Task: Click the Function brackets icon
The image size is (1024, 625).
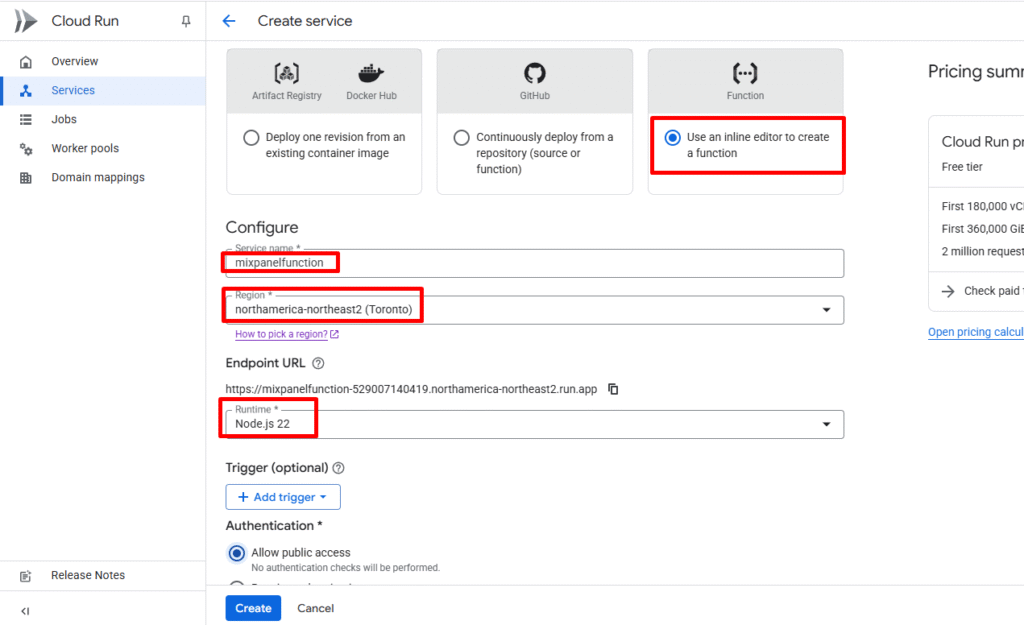Action: [x=745, y=73]
